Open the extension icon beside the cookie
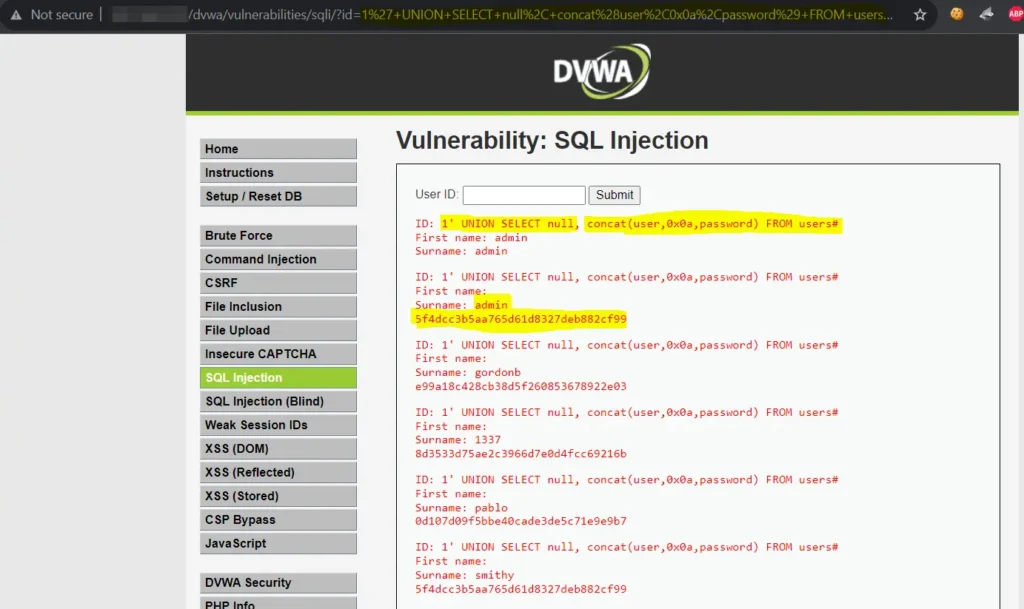 986,14
